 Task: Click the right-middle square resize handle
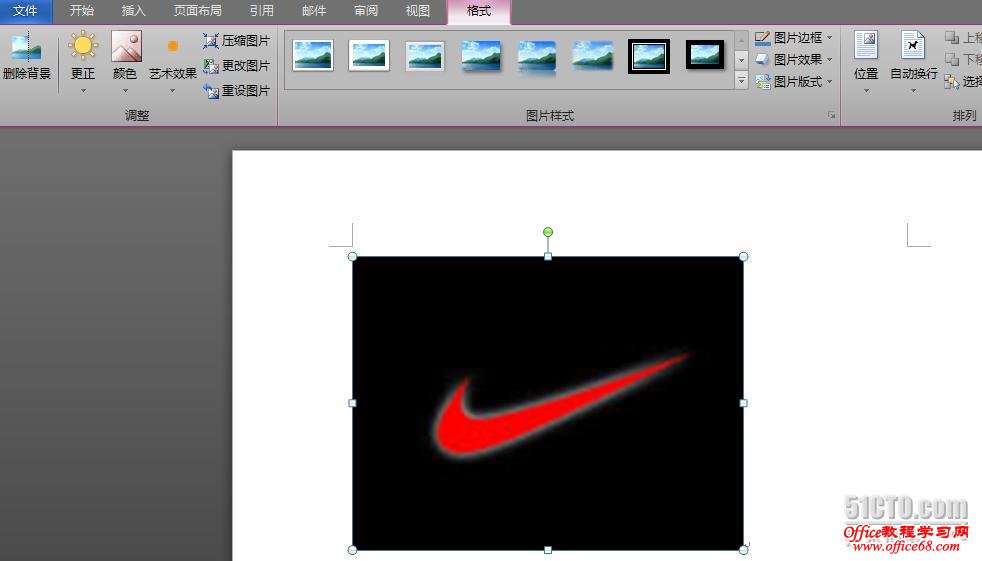(x=743, y=403)
